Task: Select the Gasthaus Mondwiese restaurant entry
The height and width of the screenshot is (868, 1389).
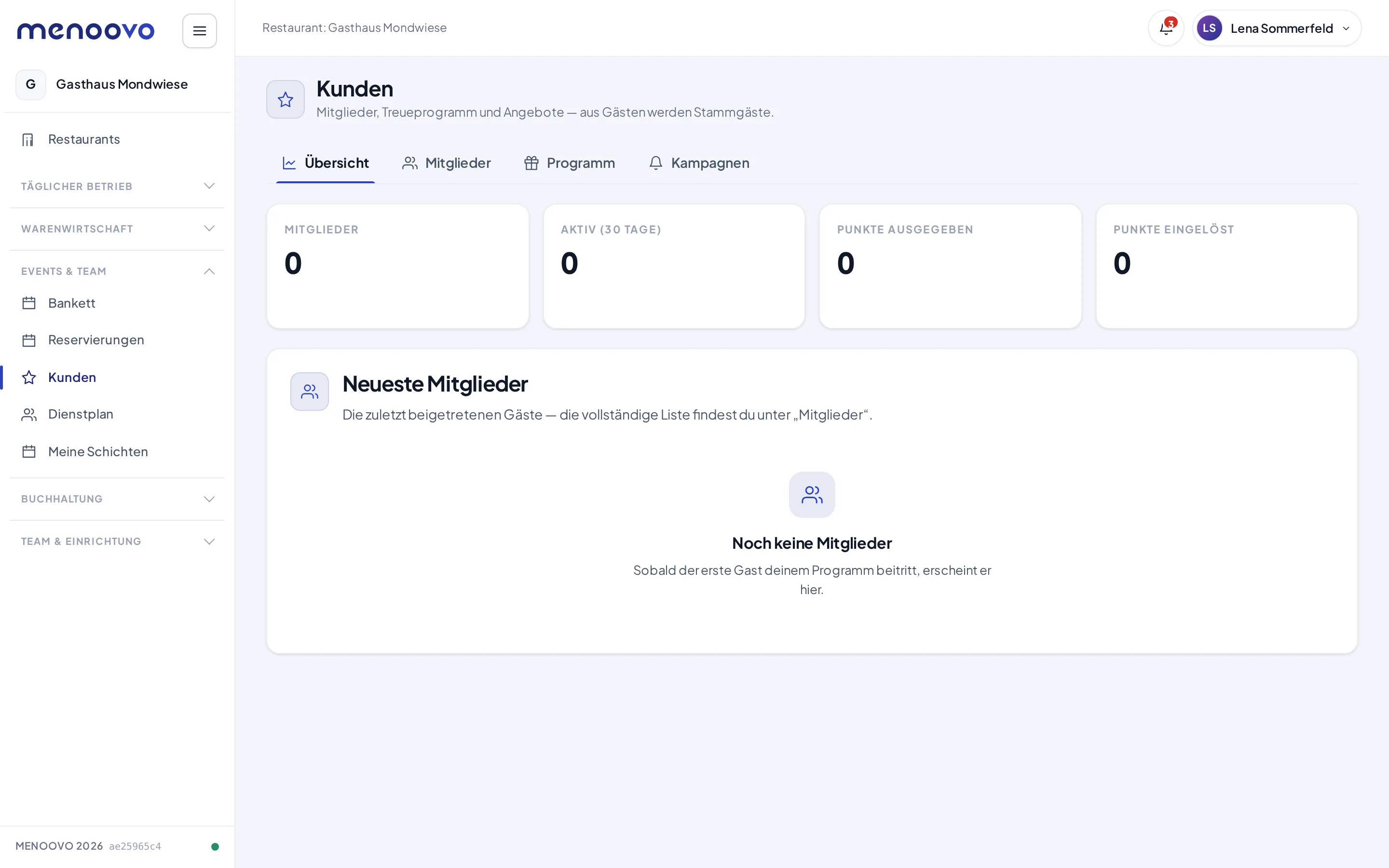Action: tap(117, 84)
